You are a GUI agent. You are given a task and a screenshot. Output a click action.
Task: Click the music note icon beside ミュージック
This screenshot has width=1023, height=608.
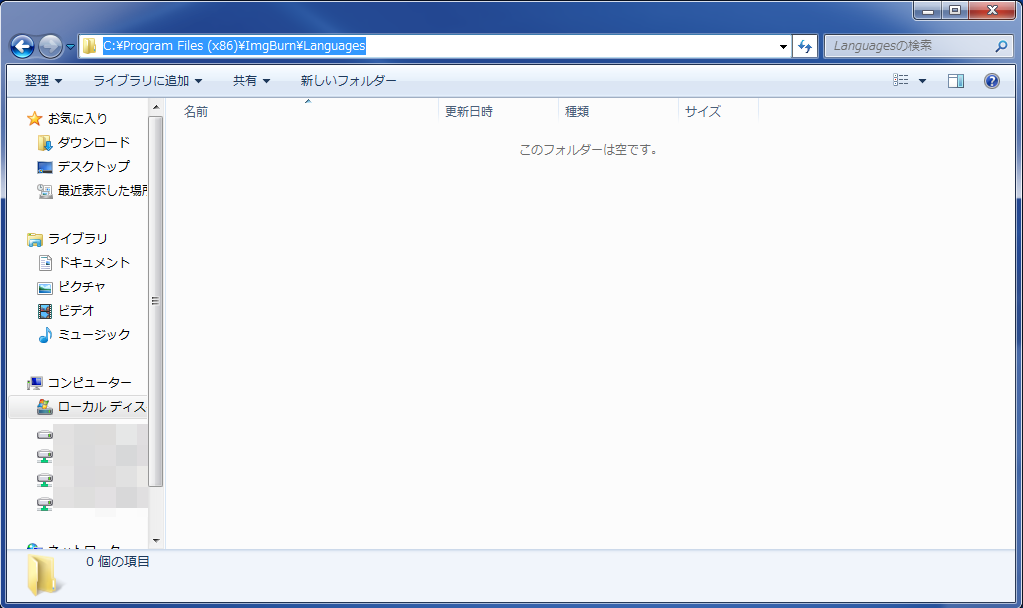click(x=44, y=335)
